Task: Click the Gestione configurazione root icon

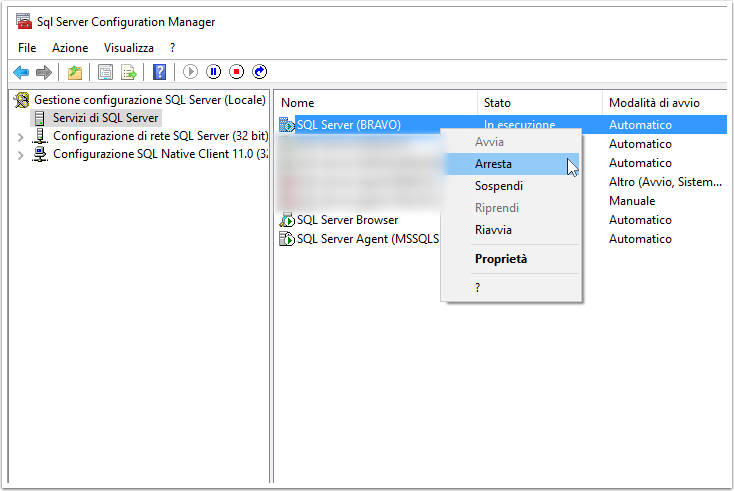Action: click(22, 100)
